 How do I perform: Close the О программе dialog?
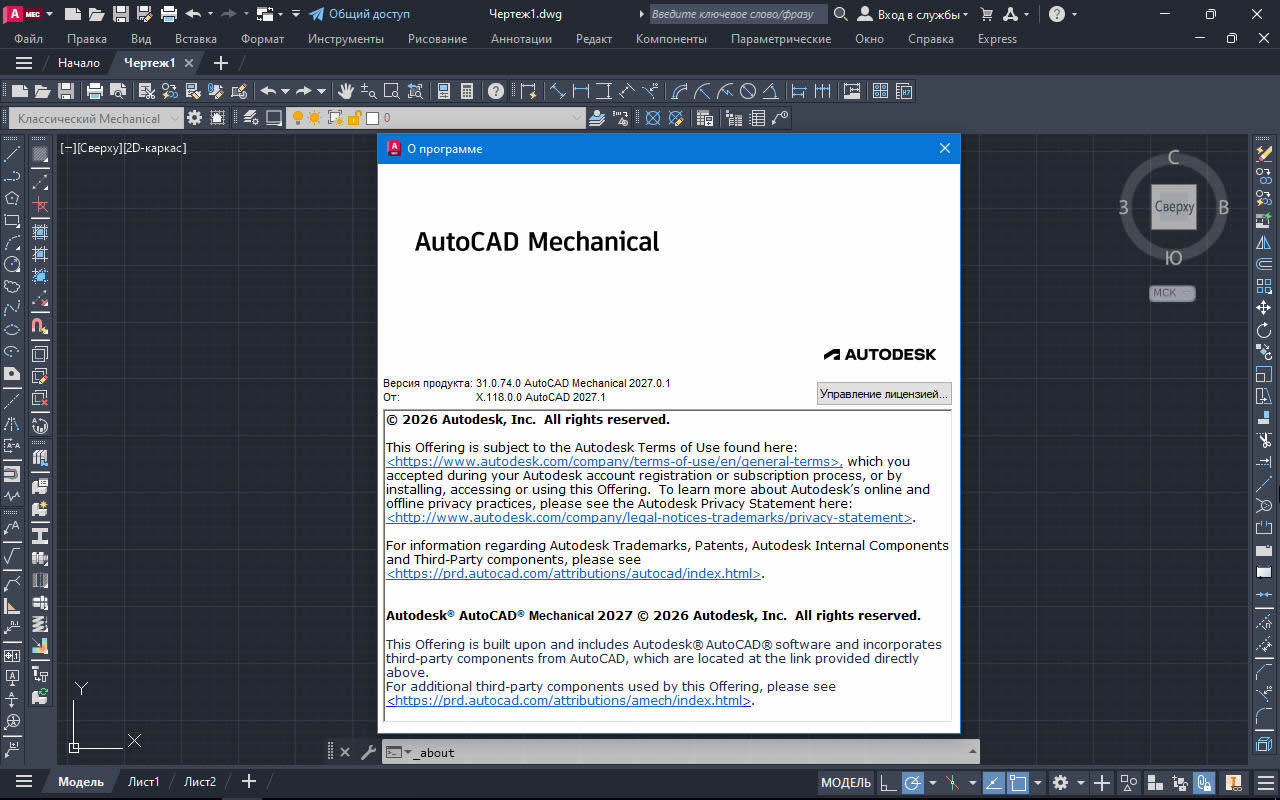coord(945,148)
